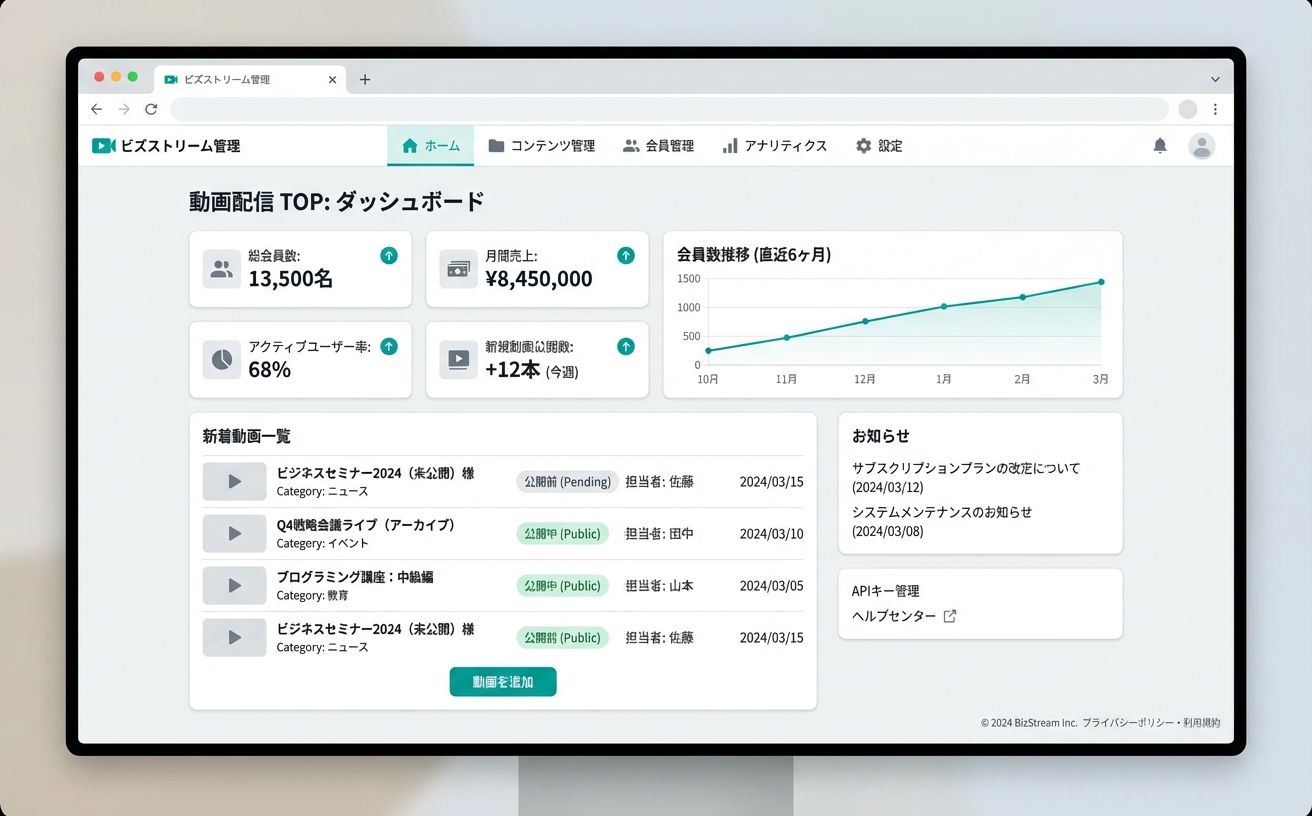The width and height of the screenshot is (1312, 816).
Task: Open the プライバシーポリシー link
Action: pos(1120,723)
